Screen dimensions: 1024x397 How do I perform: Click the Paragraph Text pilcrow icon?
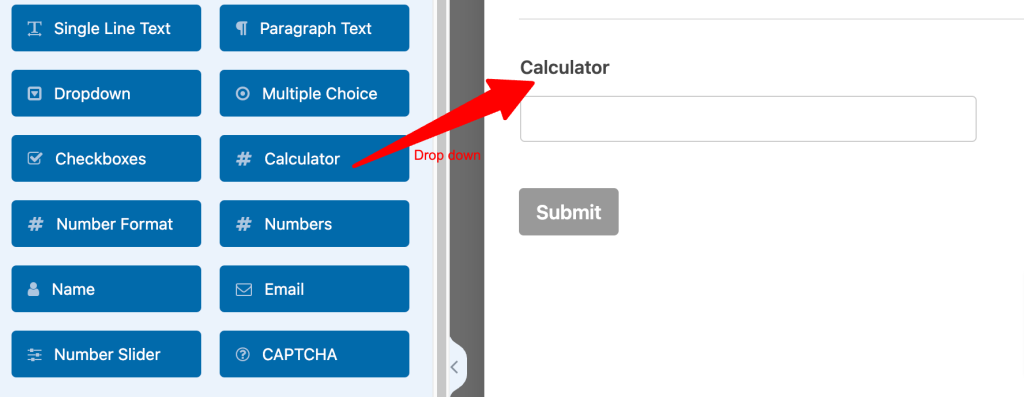pyautogui.click(x=242, y=28)
